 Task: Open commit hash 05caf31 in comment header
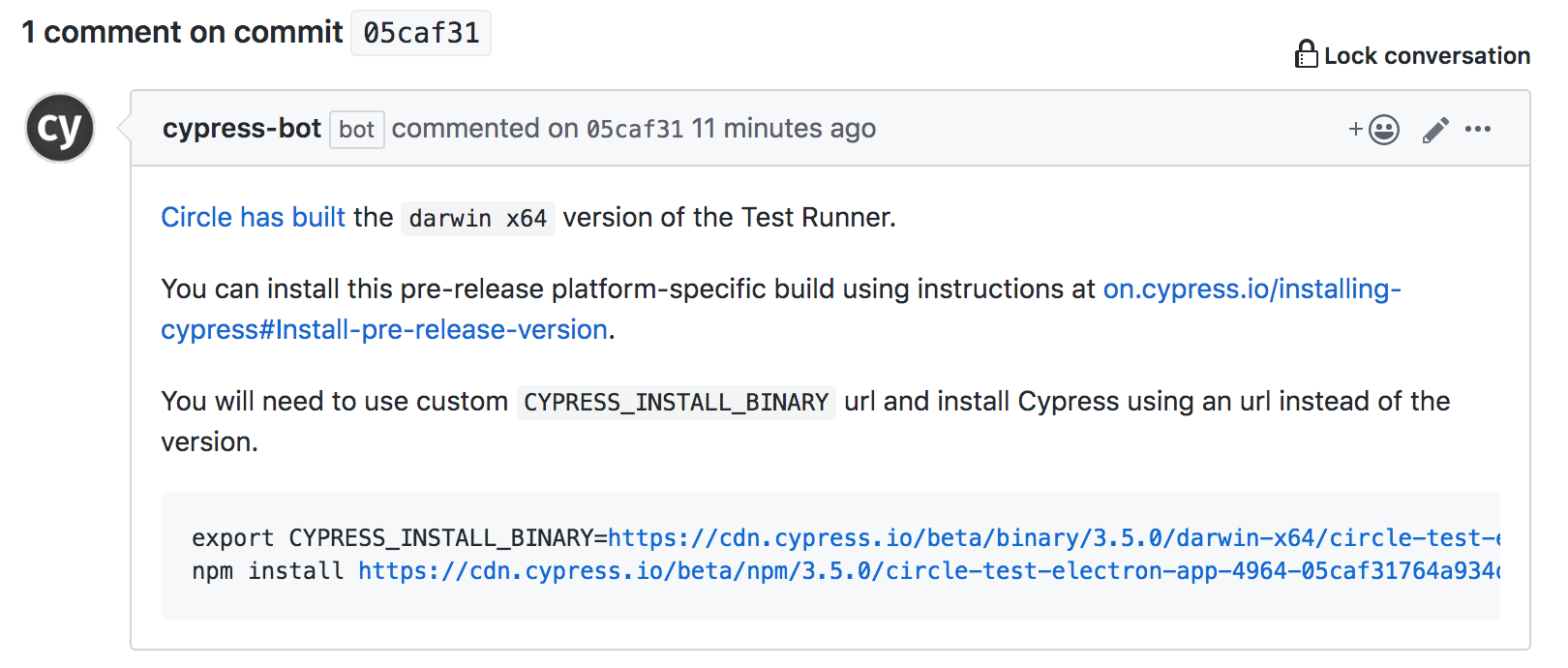635,129
